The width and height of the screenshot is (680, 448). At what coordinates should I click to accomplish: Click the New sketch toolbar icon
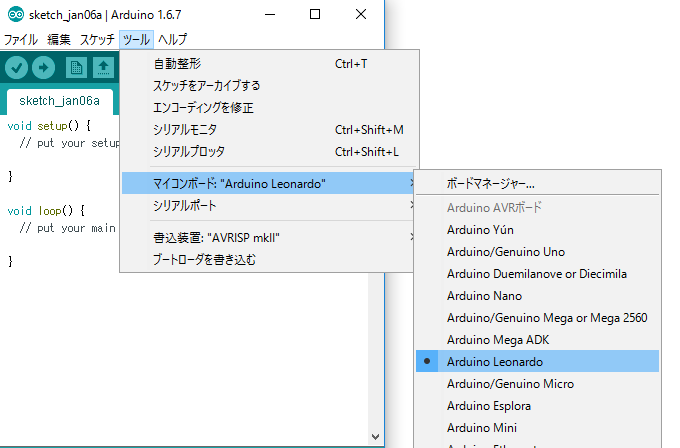tap(76, 68)
